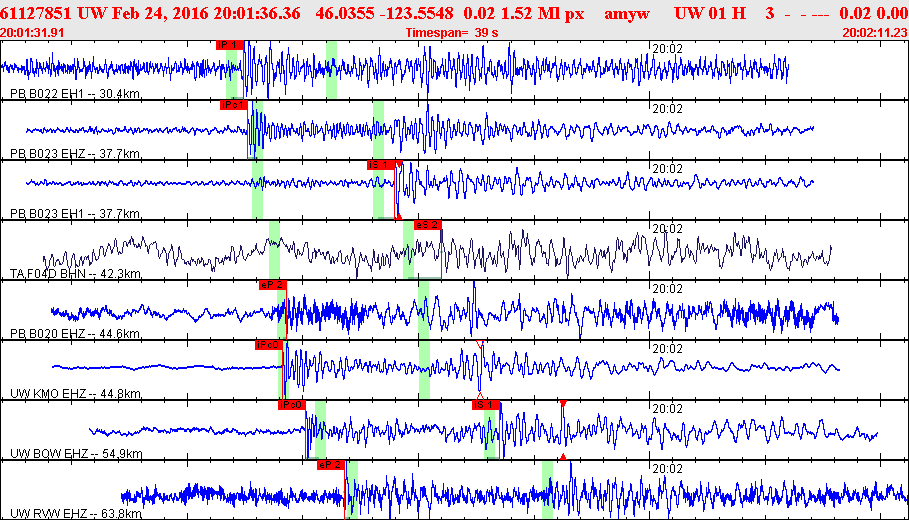Select channel label PB B023 EHZ -- 37.7km
This screenshot has width=909, height=520.
pyautogui.click(x=75, y=154)
